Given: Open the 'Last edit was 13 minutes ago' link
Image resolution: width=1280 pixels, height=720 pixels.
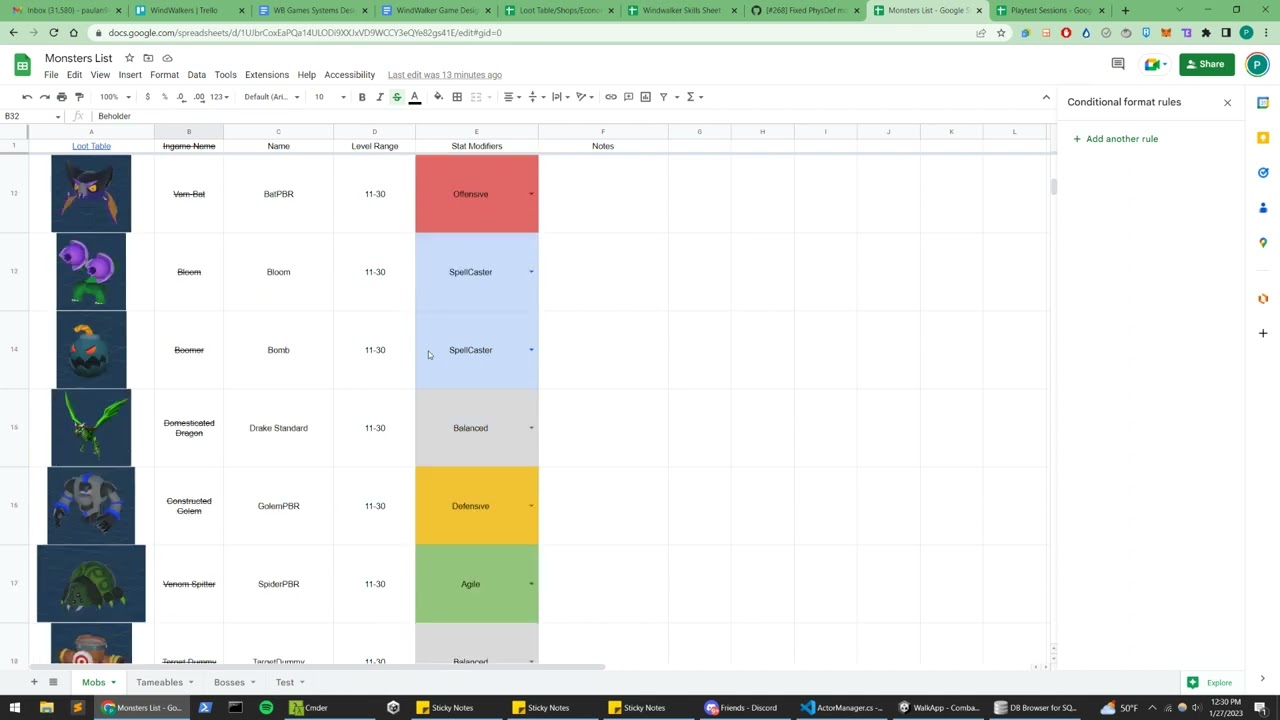Looking at the screenshot, I should [445, 75].
